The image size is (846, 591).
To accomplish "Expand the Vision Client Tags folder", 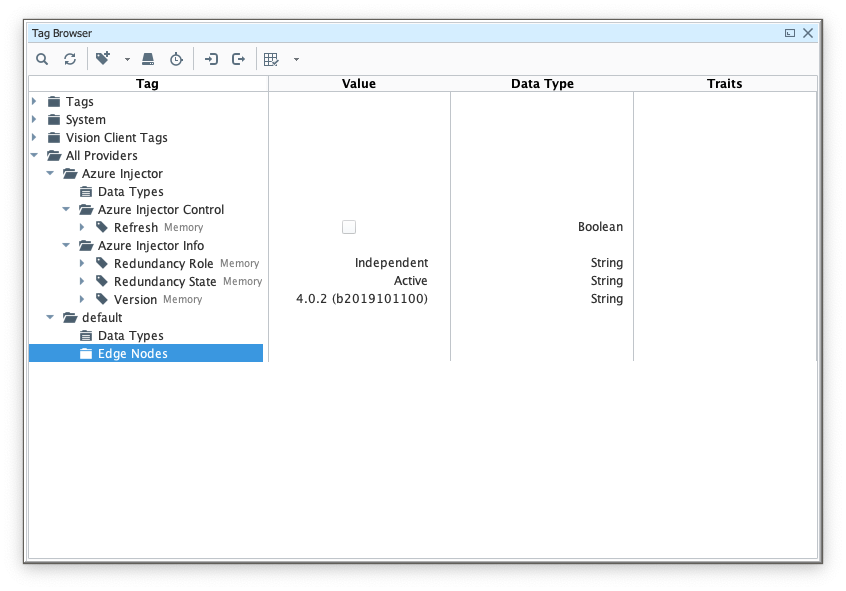I will [34, 137].
